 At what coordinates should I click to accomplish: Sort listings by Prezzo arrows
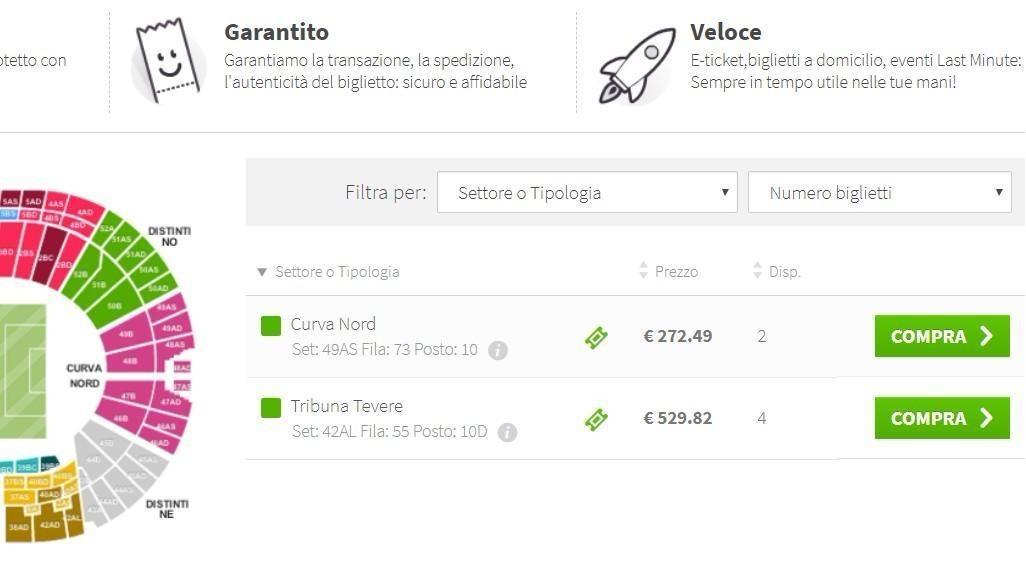643,270
